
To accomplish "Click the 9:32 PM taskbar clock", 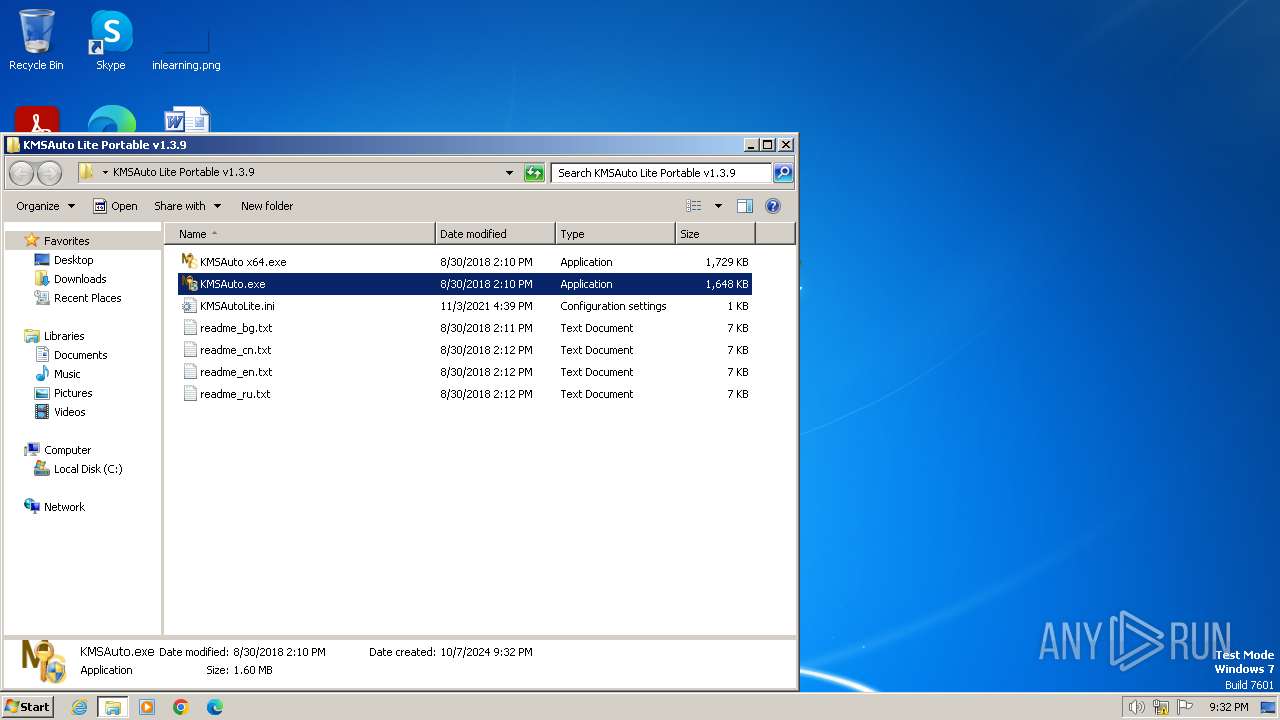I will [1228, 707].
